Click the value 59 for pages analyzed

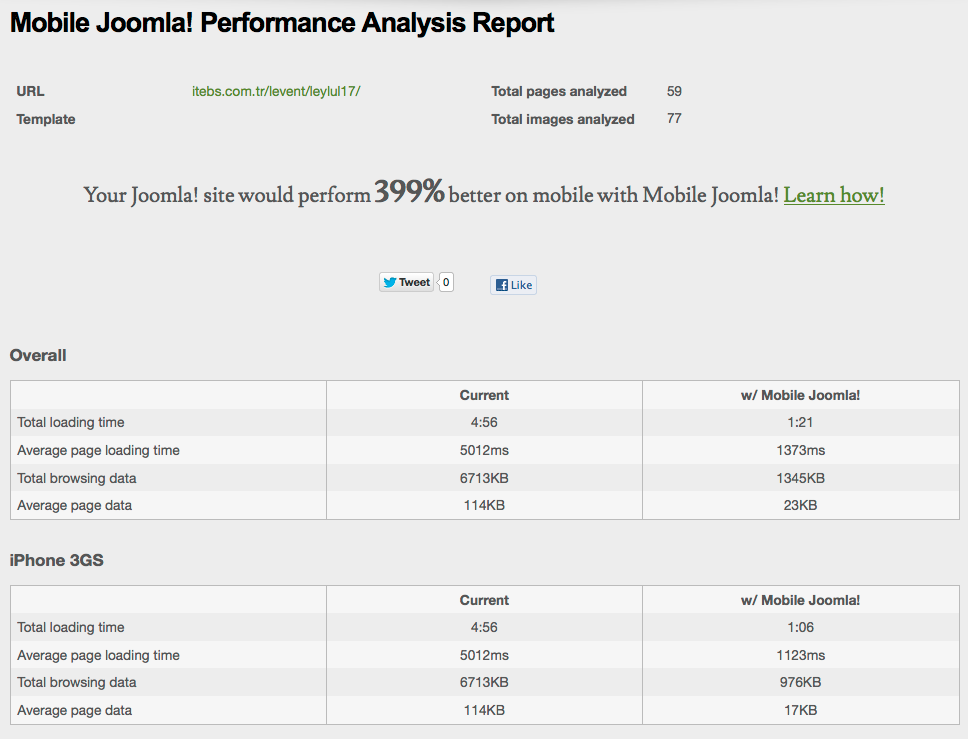pyautogui.click(x=674, y=91)
